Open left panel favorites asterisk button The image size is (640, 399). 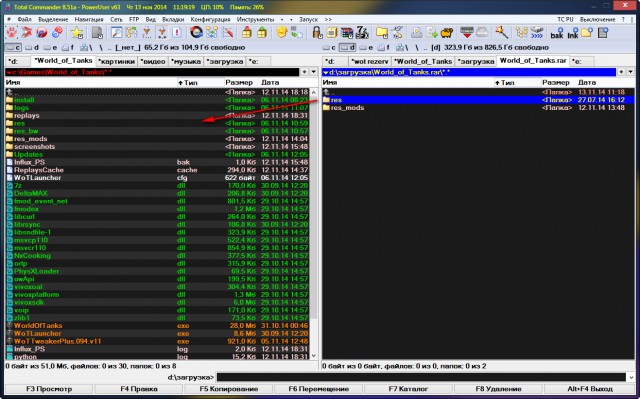point(304,72)
